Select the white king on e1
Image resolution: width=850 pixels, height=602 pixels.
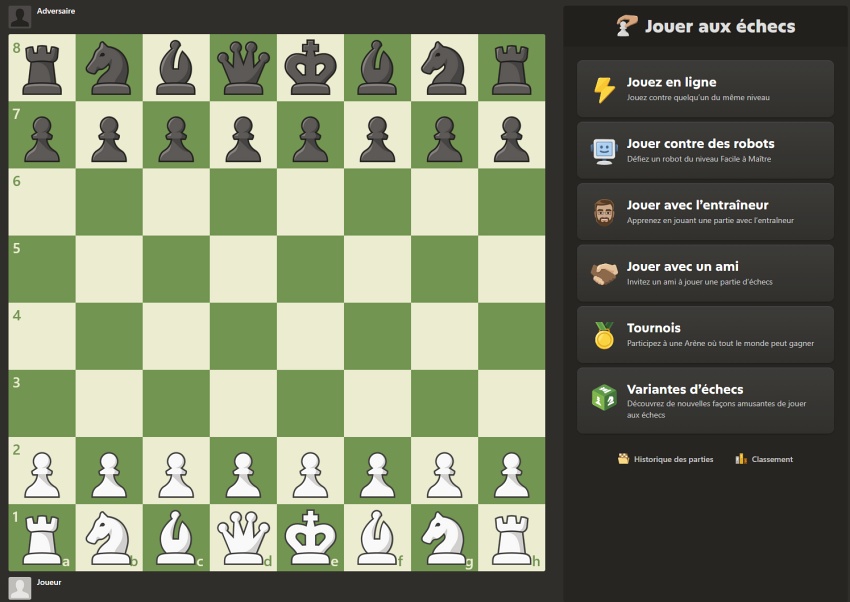click(310, 537)
